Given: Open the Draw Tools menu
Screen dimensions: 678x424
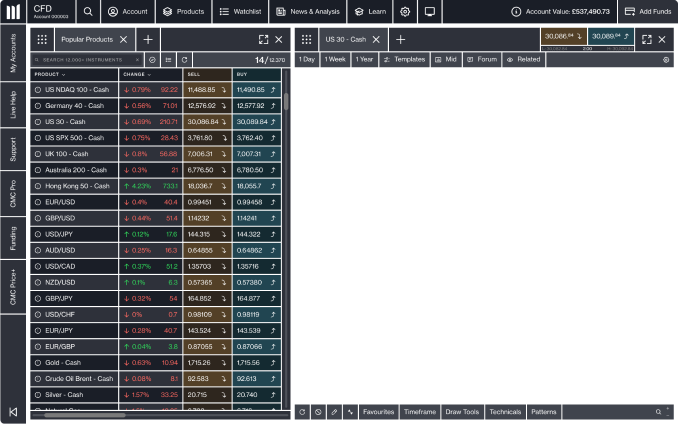Looking at the screenshot, I should coord(462,412).
